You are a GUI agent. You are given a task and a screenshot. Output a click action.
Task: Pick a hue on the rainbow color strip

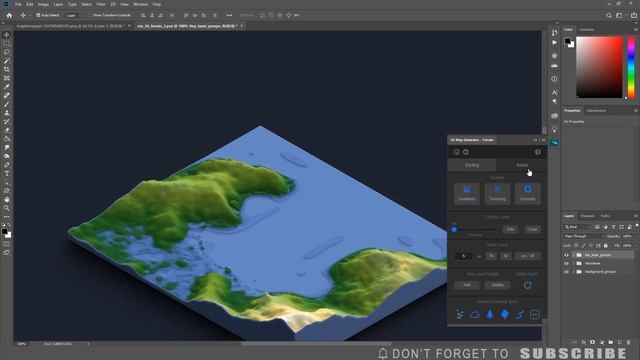[x=631, y=67]
